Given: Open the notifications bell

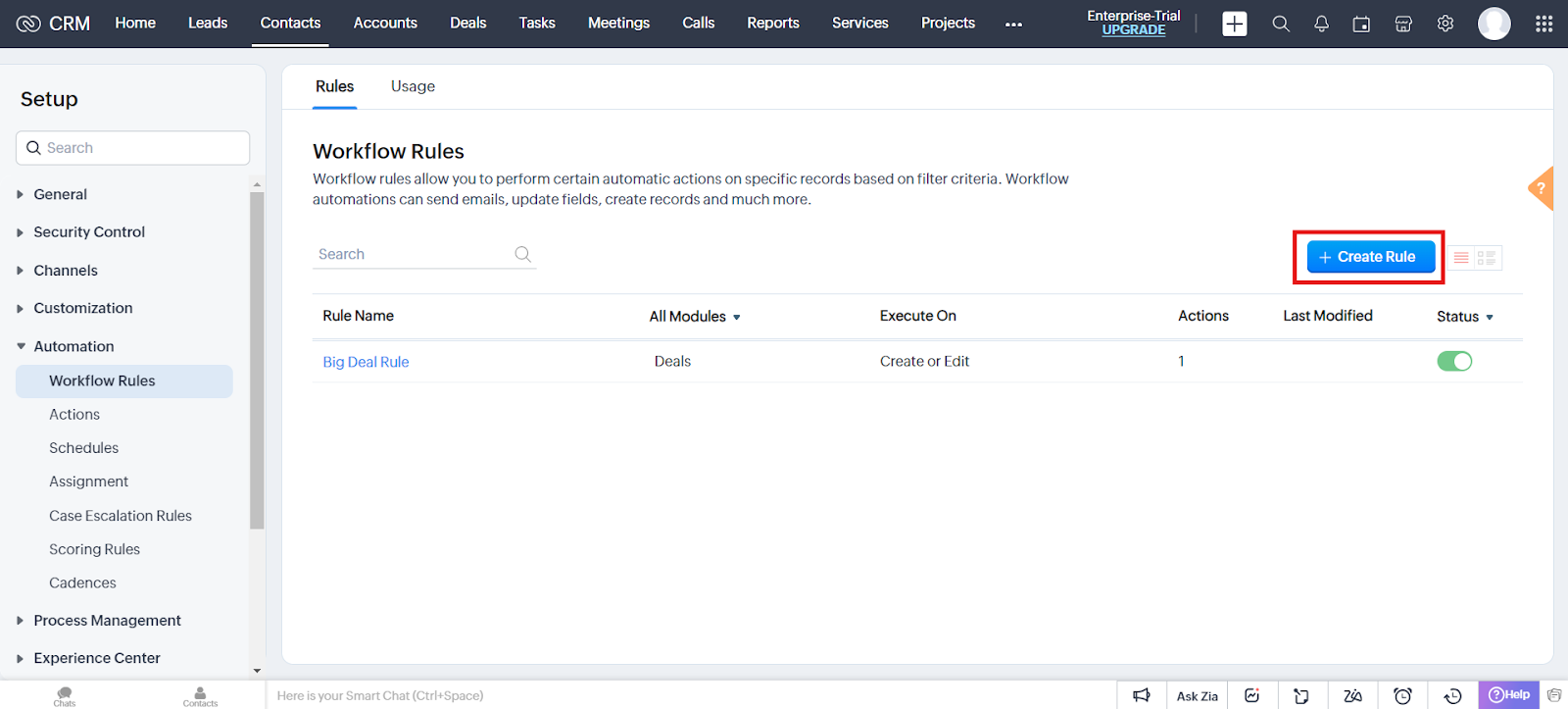Looking at the screenshot, I should coord(1321,24).
